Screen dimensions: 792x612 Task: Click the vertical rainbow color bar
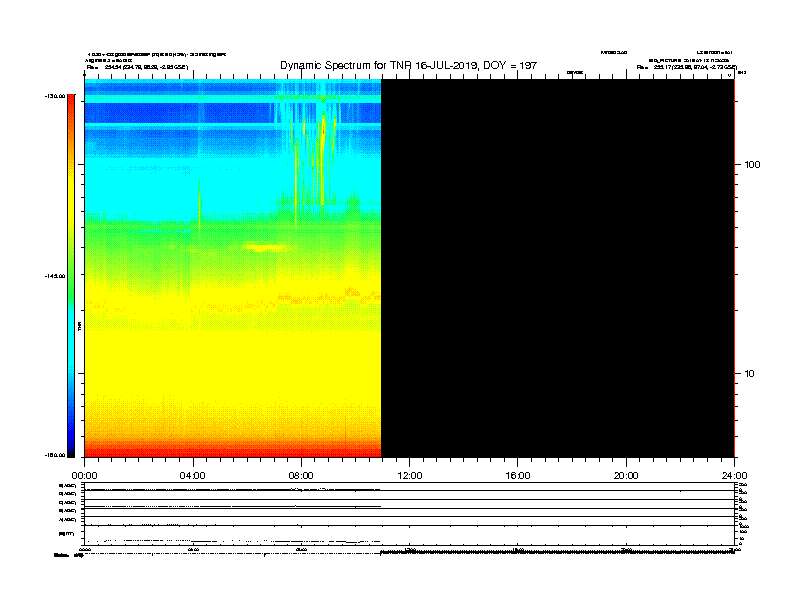tap(71, 276)
